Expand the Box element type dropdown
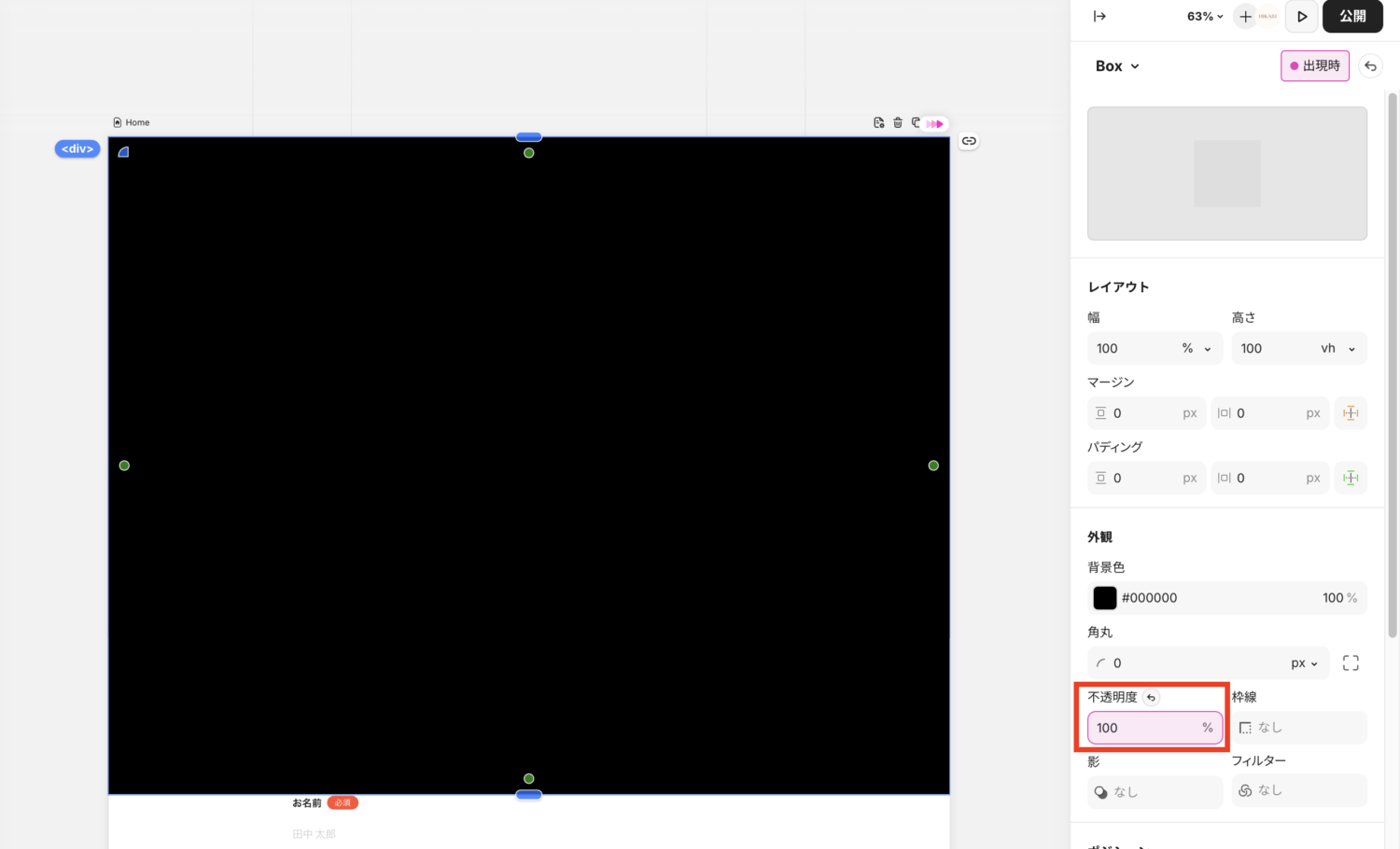The image size is (1400, 849). coord(1117,66)
